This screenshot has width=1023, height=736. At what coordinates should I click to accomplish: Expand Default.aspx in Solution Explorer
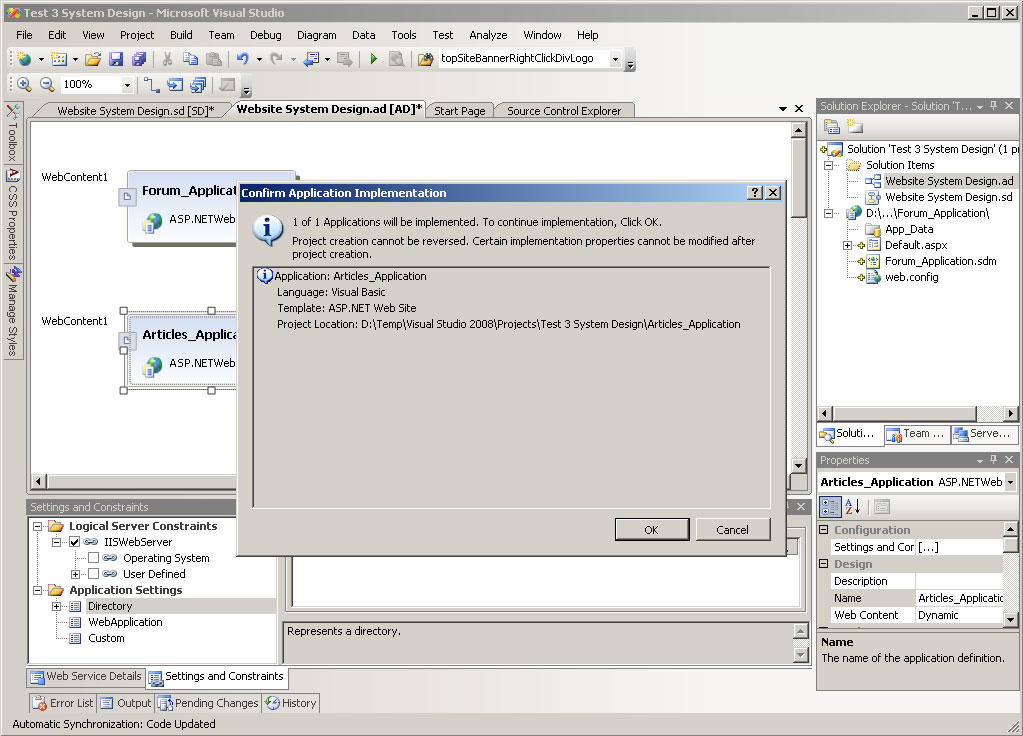[847, 245]
